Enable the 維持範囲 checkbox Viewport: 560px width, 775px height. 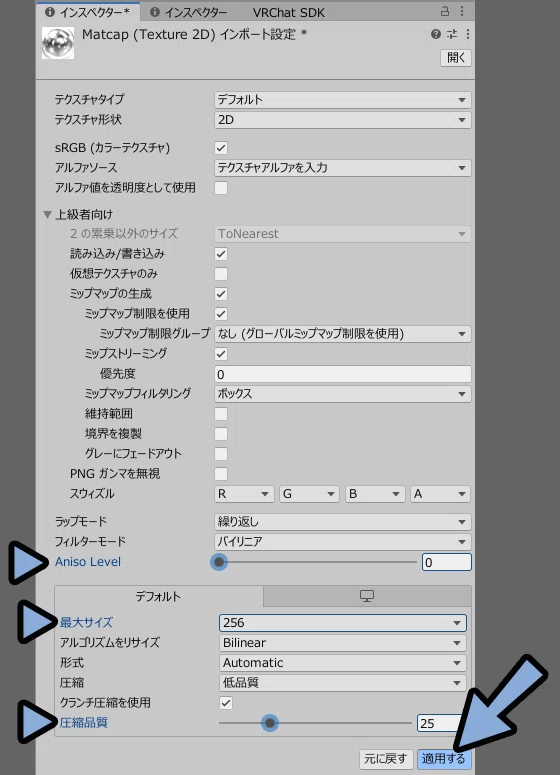coord(221,414)
